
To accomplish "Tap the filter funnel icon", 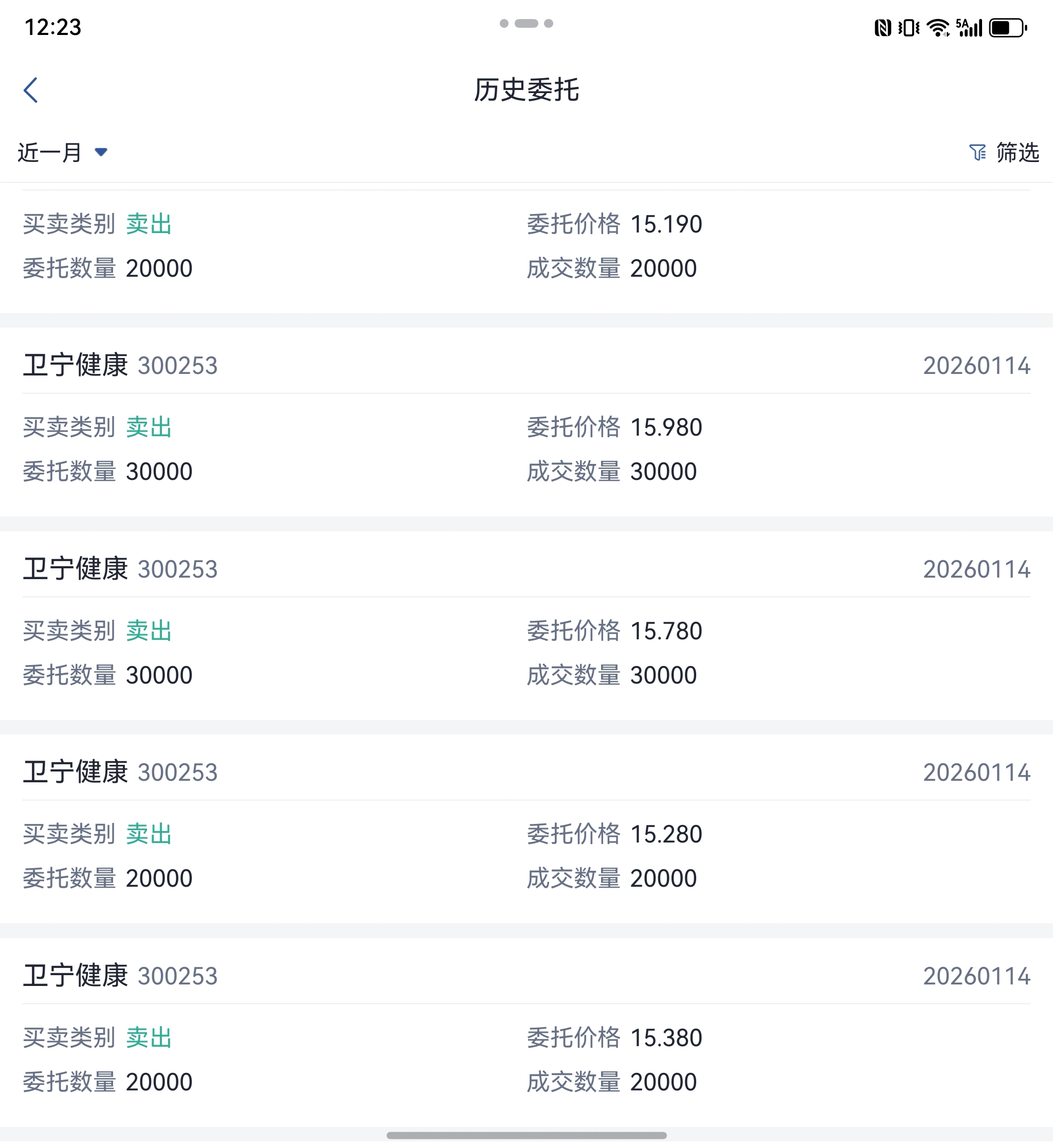I will pos(977,152).
